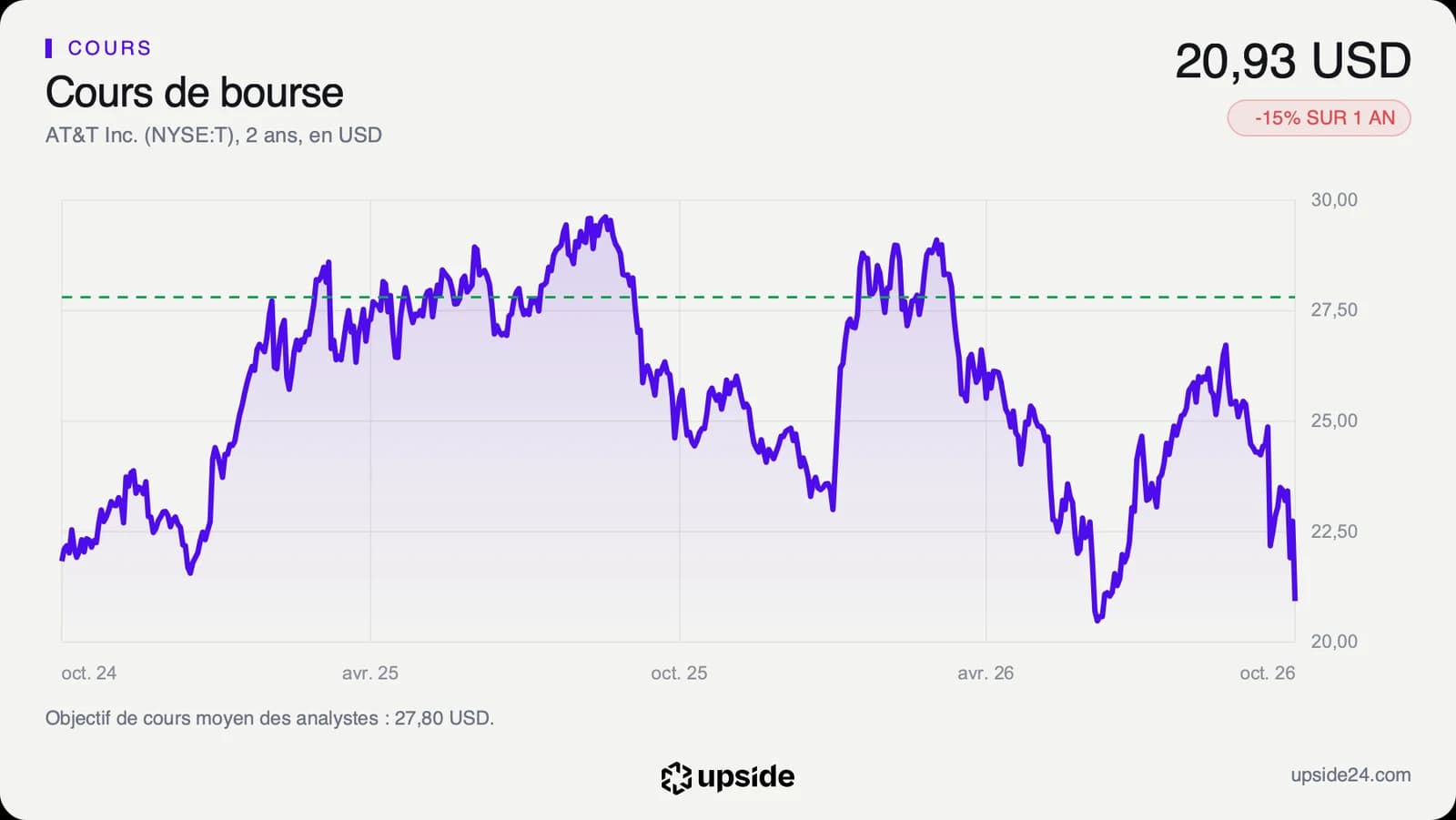The height and width of the screenshot is (820, 1456).
Task: Open the upside24.com link
Action: 1350,775
